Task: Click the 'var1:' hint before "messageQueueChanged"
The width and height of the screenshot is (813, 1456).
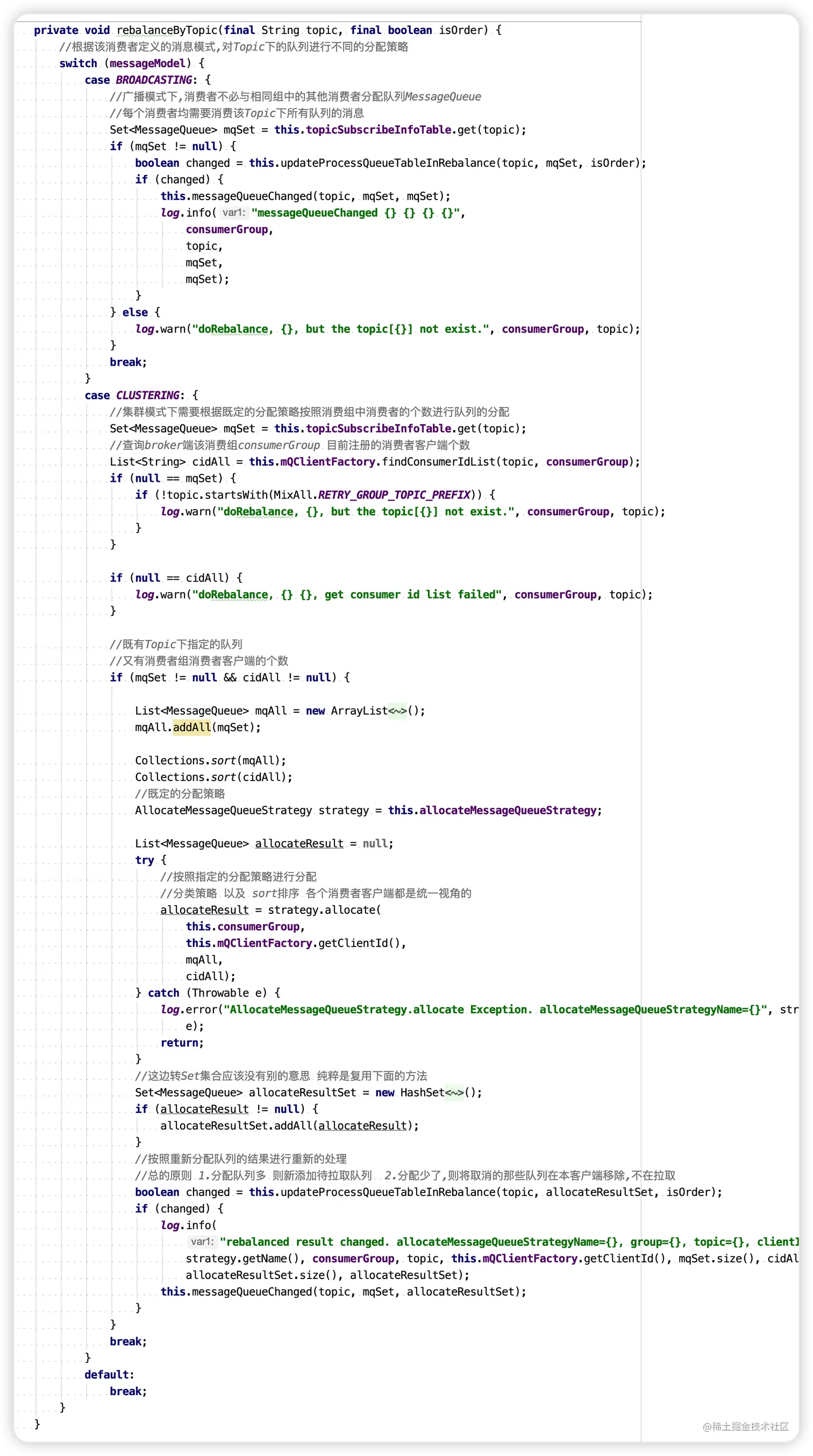Action: coord(233,212)
